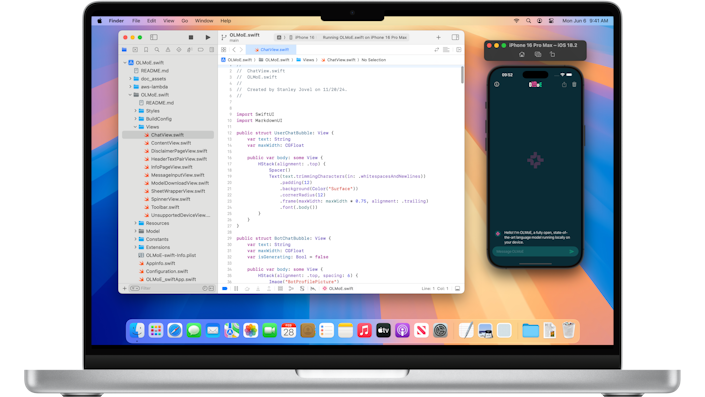Expand the doc_assets folder
This screenshot has width=705, height=397.
(x=130, y=79)
